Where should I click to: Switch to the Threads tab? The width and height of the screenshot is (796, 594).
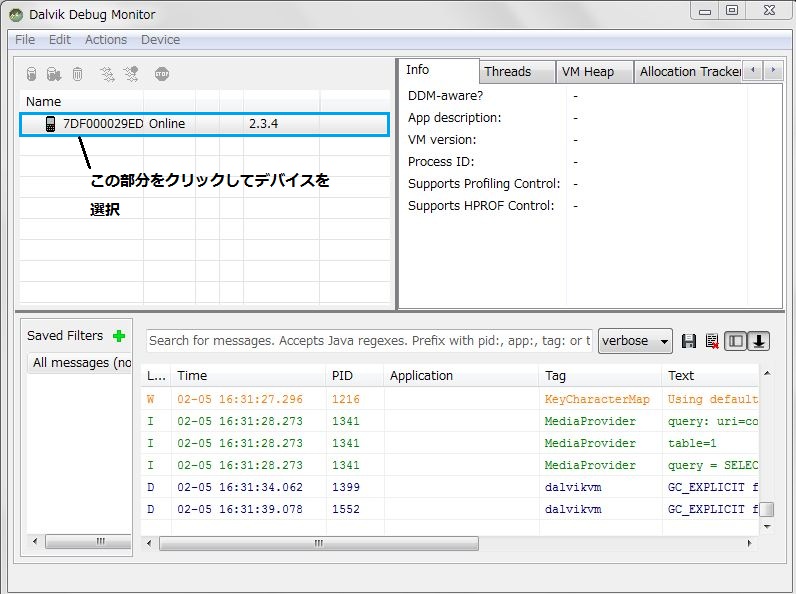(x=517, y=72)
